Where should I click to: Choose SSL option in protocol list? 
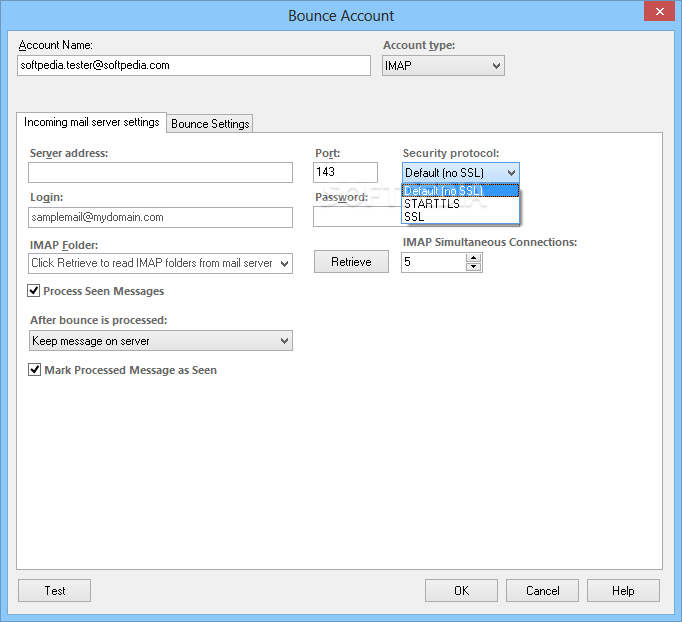pos(460,217)
